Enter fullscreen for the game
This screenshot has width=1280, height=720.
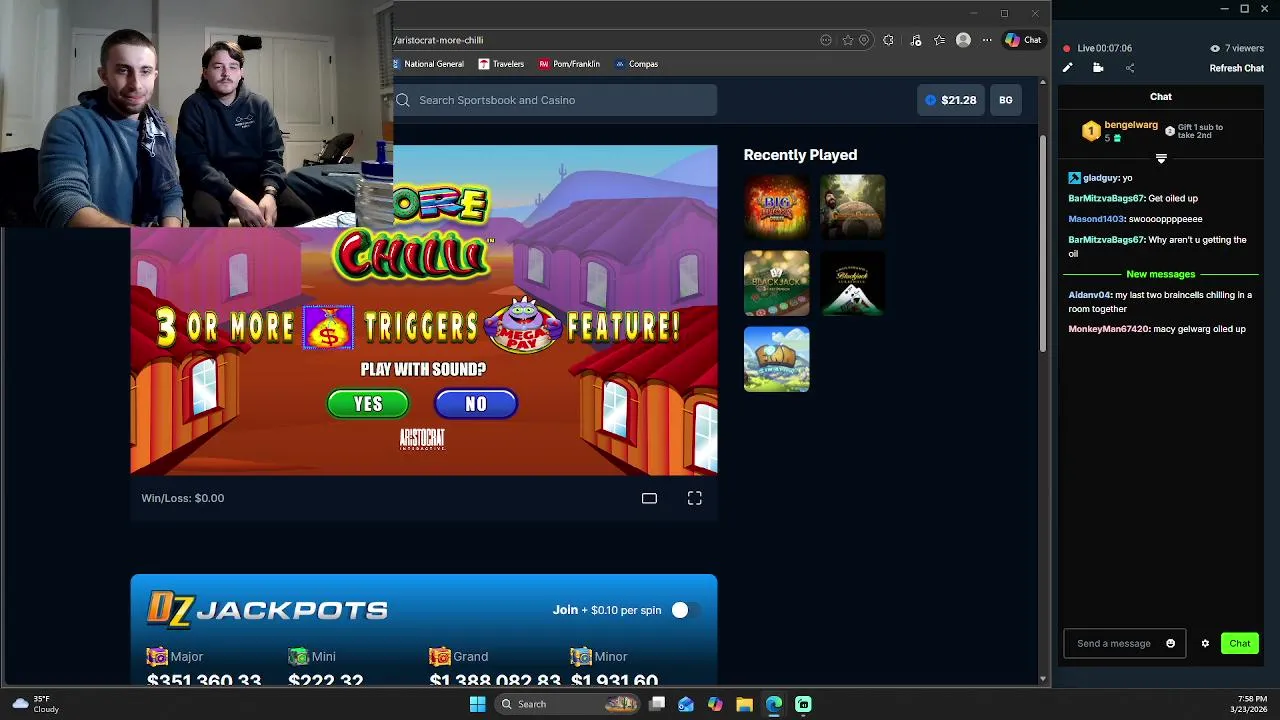[695, 498]
